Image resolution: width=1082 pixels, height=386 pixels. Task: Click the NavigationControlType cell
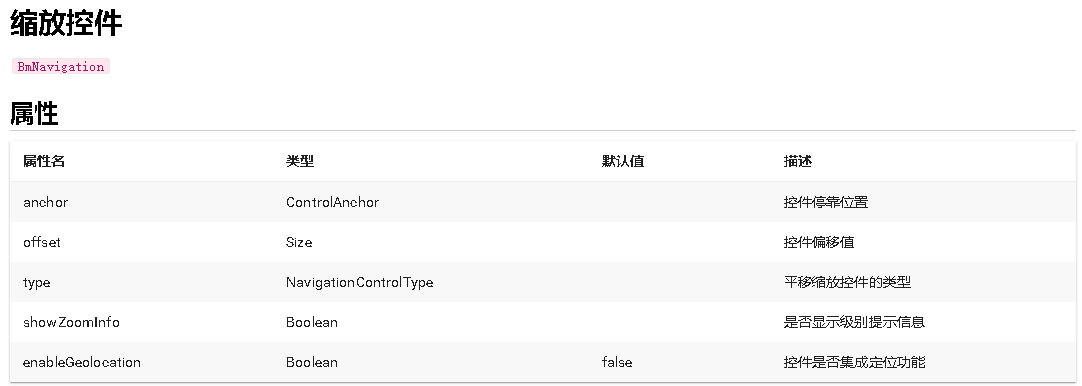360,282
